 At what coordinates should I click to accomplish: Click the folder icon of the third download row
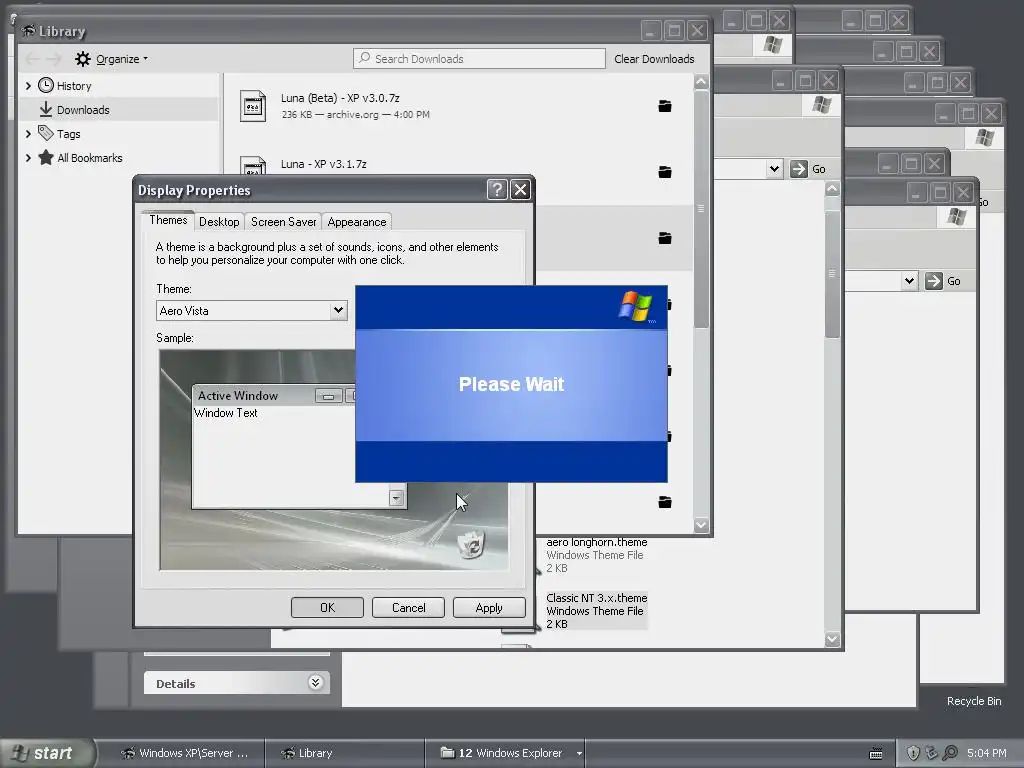665,238
